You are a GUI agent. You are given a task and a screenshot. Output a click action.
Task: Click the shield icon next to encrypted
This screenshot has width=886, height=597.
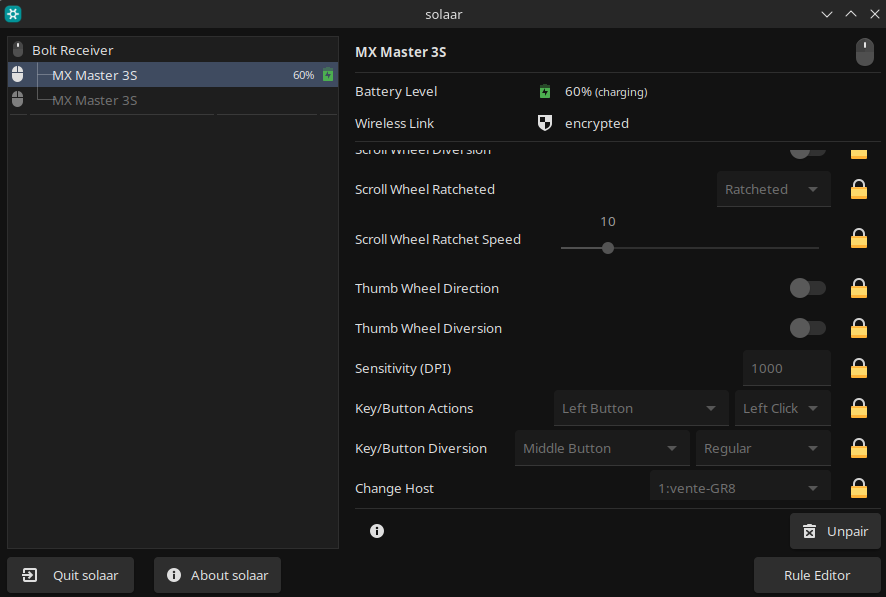(545, 123)
